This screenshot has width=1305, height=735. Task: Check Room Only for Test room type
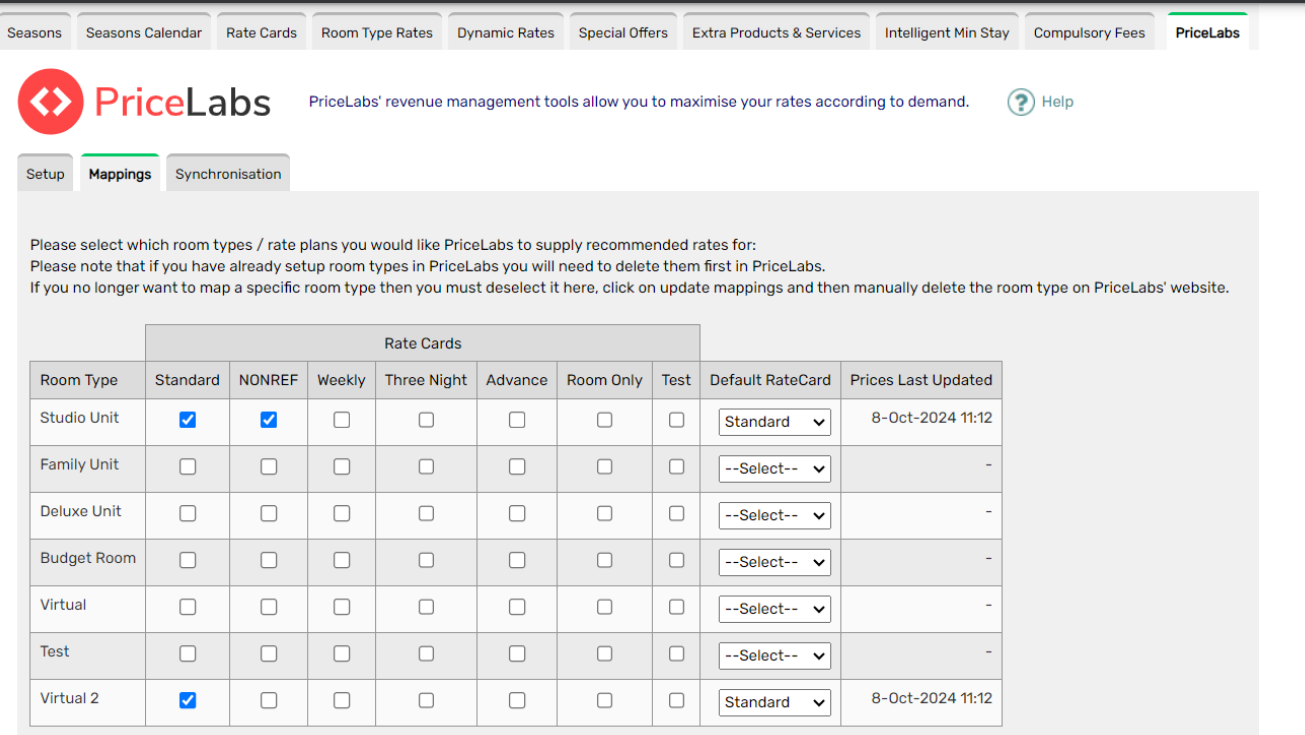coord(604,654)
